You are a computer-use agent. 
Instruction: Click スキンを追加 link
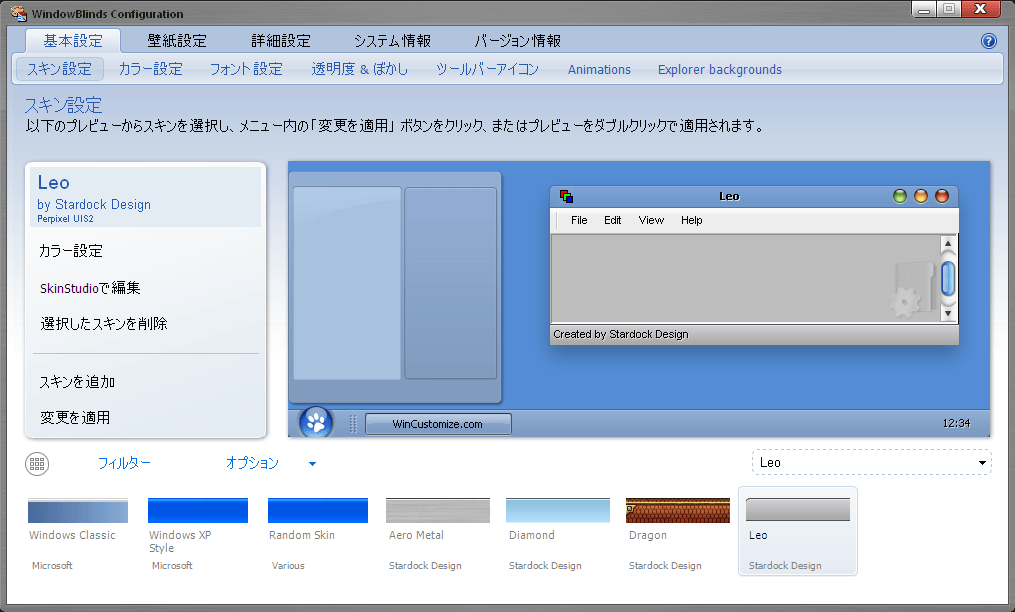click(x=77, y=381)
